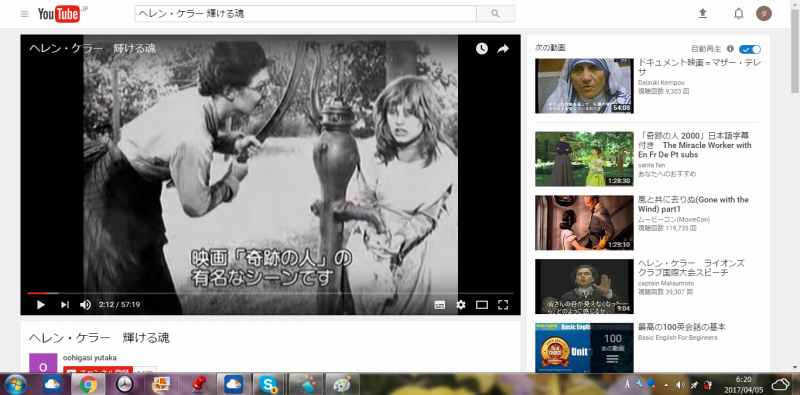Open the oohigasi yutaka channel name
Image resolution: width=800 pixels, height=395 pixels.
pyautogui.click(x=89, y=358)
